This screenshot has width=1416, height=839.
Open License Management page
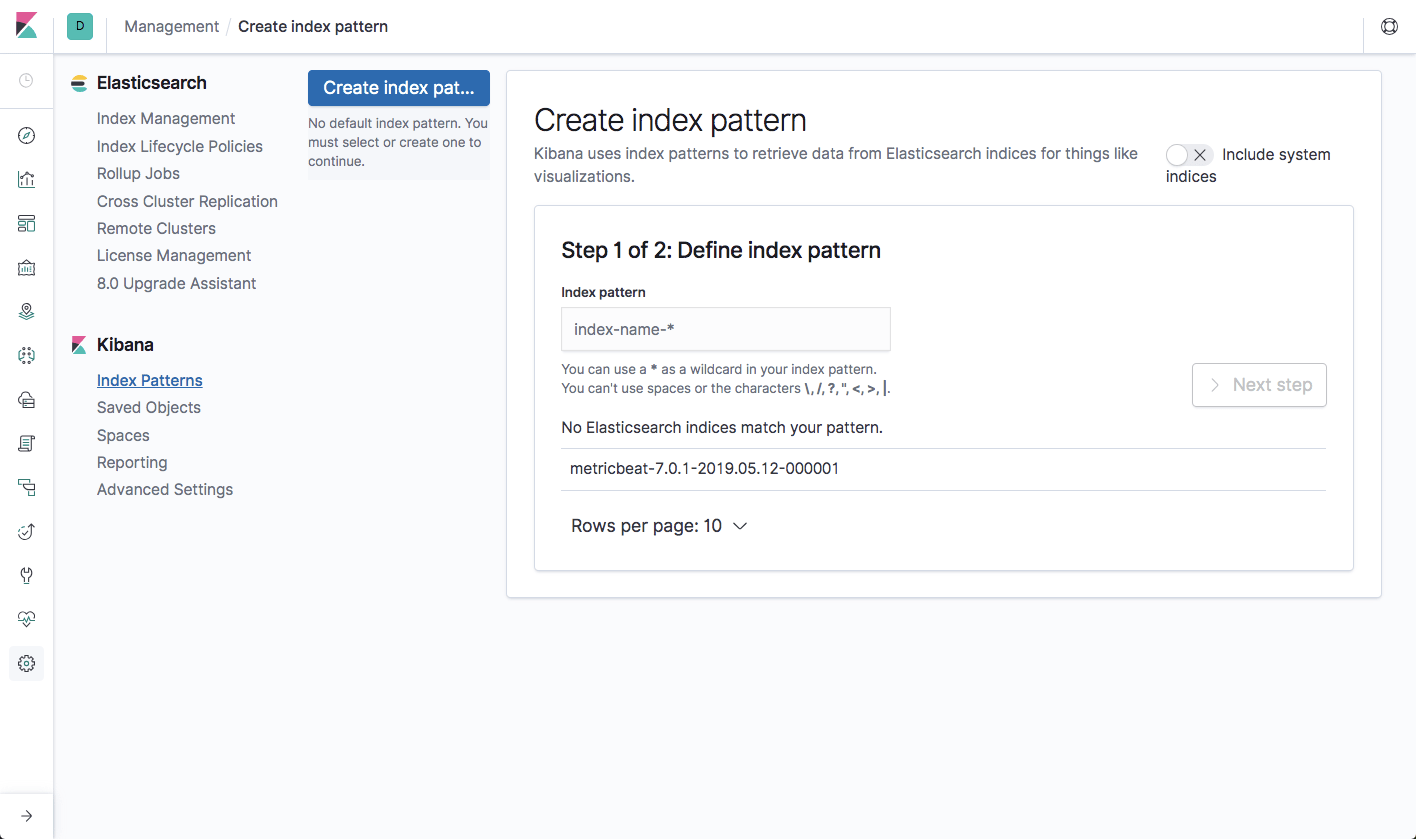174,256
